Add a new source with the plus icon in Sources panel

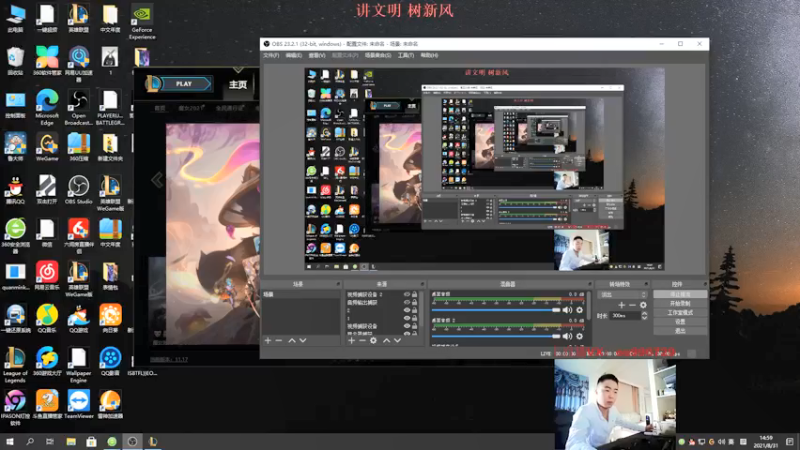pyautogui.click(x=352, y=340)
